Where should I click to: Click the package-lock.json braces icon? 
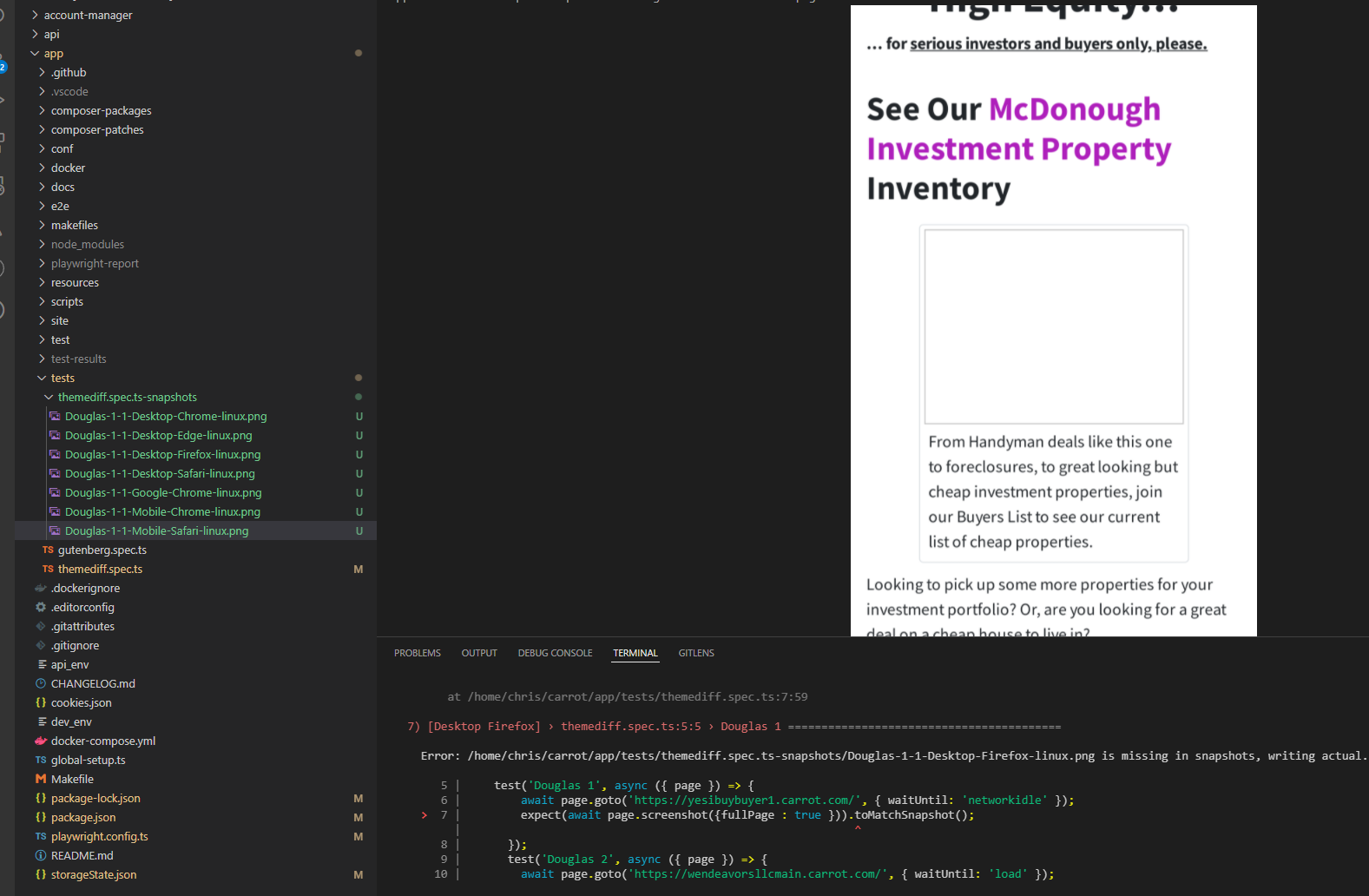pos(41,798)
